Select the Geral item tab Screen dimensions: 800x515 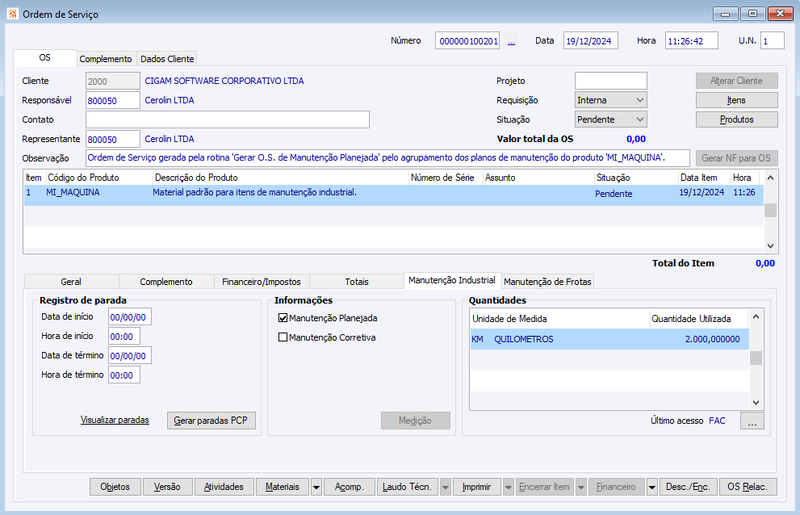pyautogui.click(x=71, y=282)
